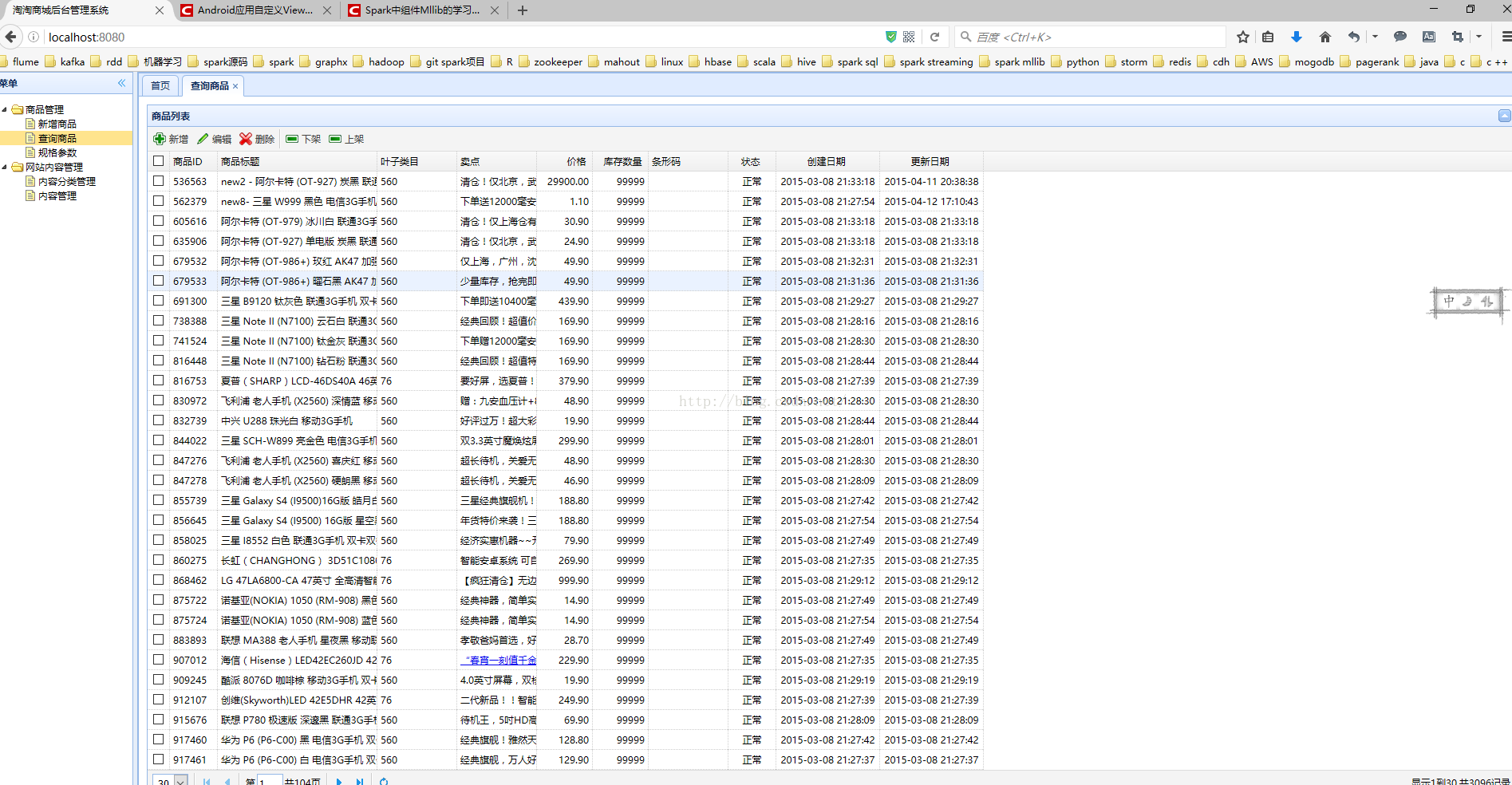Jump to last page of product grid
The image size is (1512, 785).
coord(360,781)
